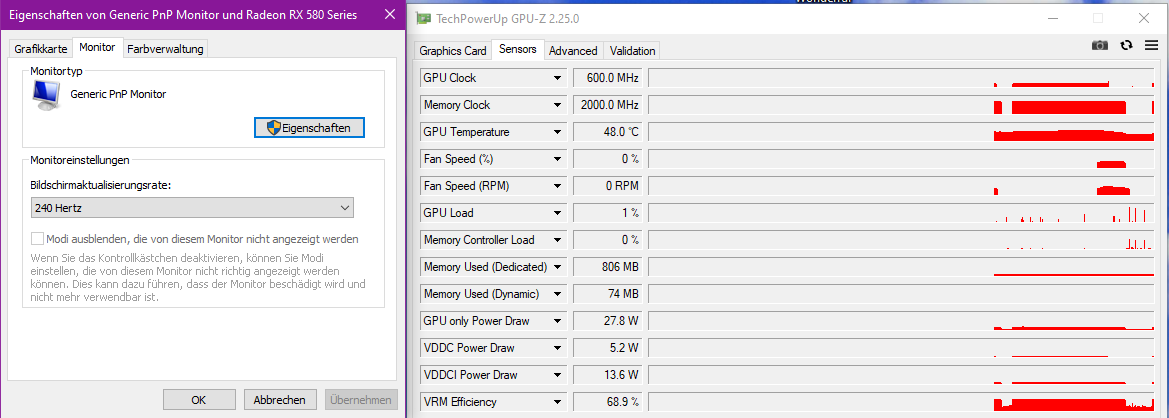Click the GPU-Z refresh icon
Viewport: 1169px width, 418px height.
[1127, 45]
